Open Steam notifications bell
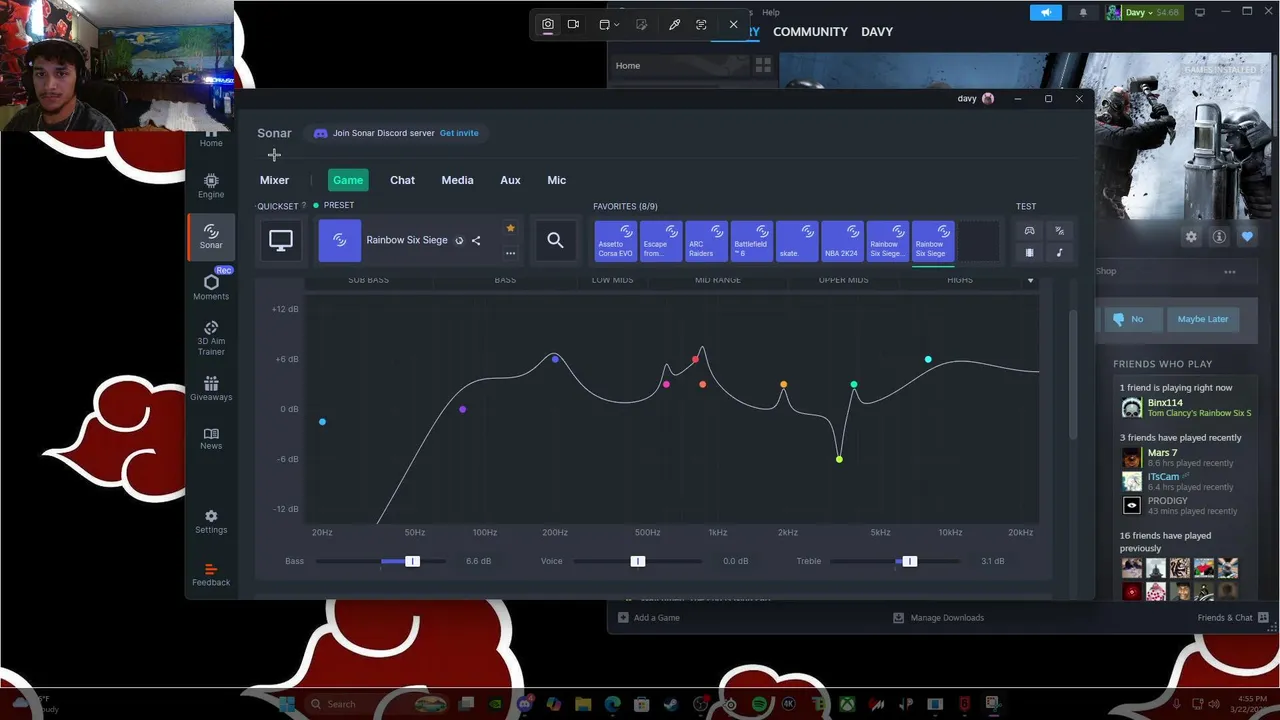 (1083, 12)
